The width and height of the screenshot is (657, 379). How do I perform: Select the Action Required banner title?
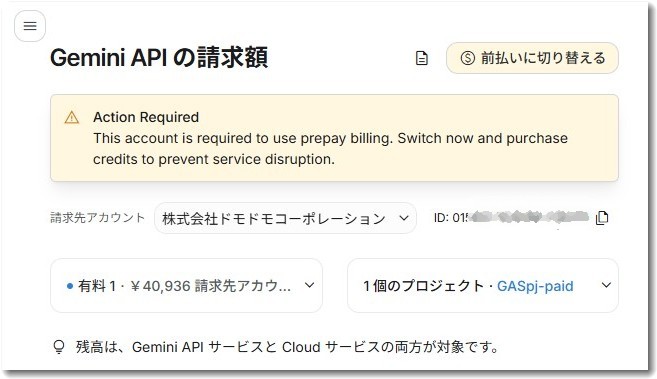(146, 117)
